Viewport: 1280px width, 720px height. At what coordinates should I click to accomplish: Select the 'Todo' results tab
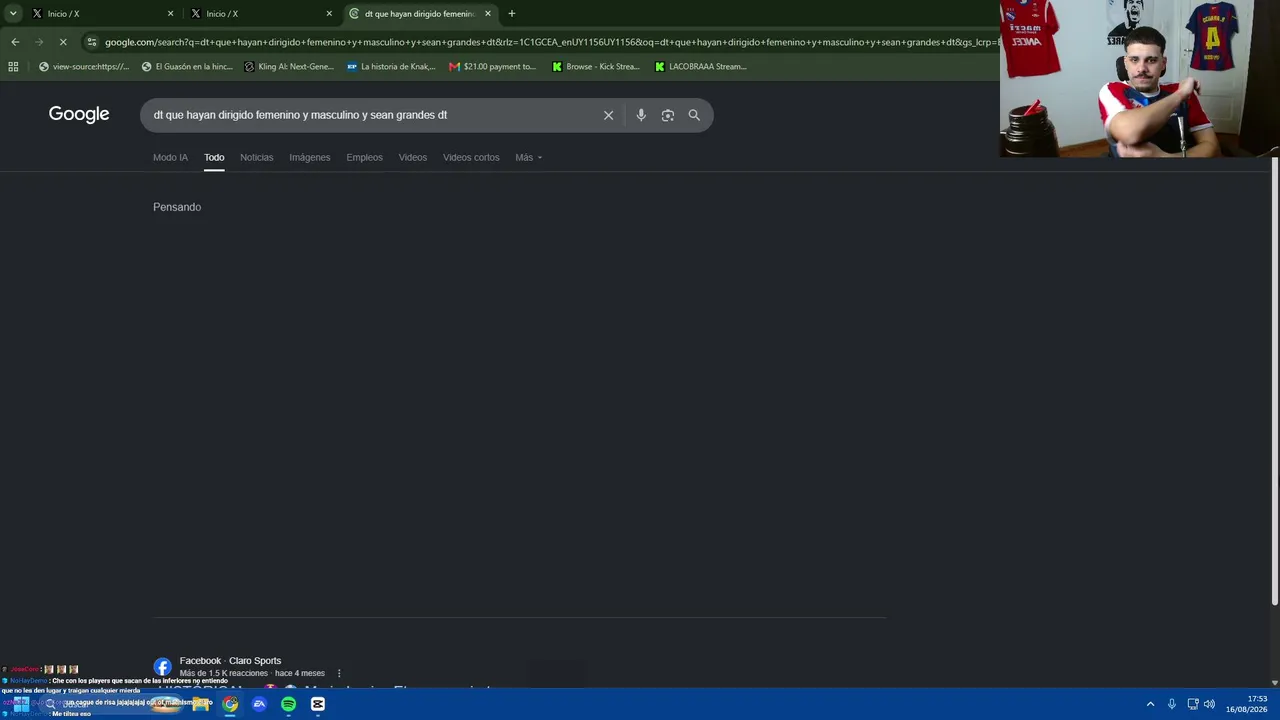(x=214, y=157)
